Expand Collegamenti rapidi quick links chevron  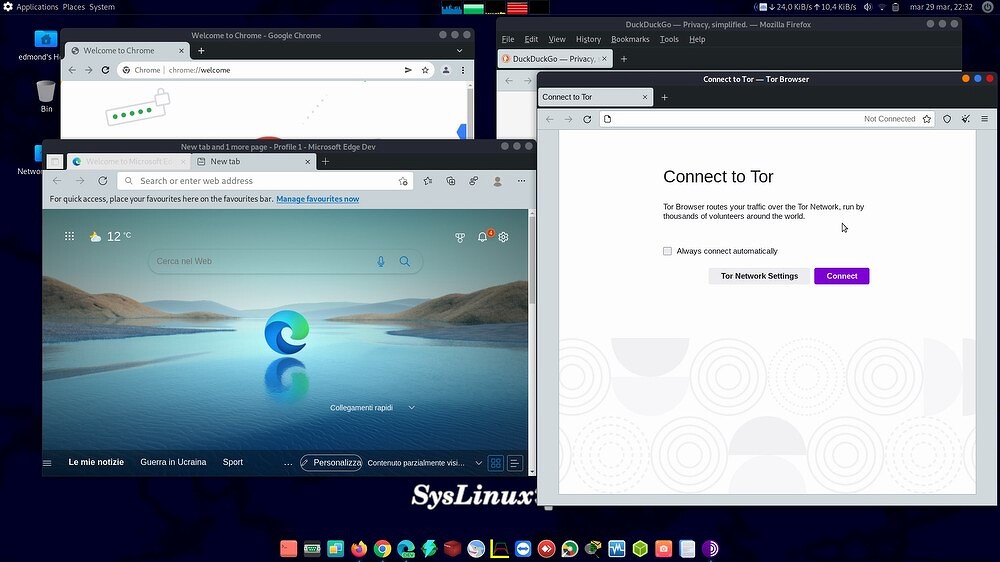411,408
